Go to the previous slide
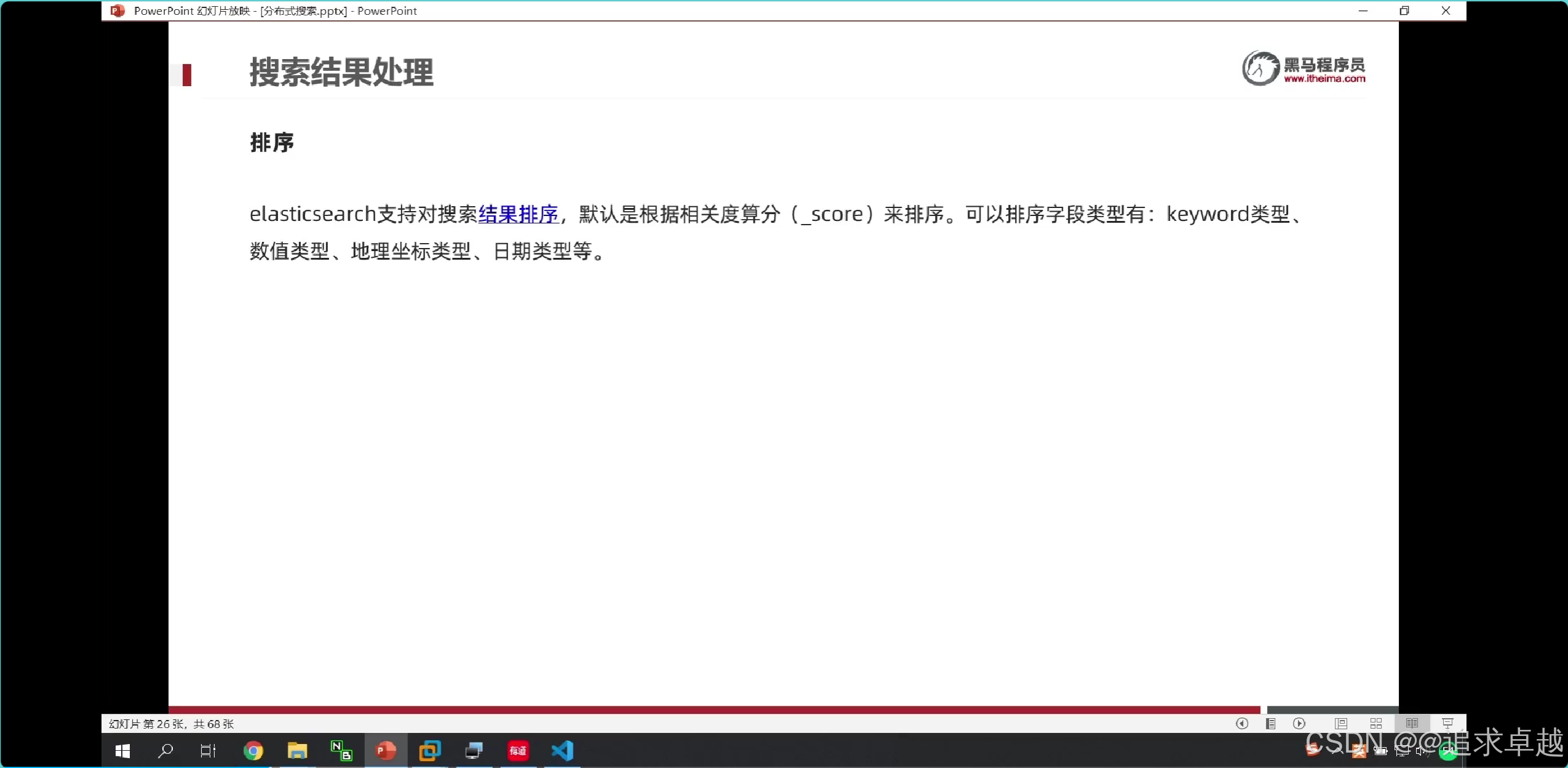This screenshot has height=768, width=1568. pos(1242,724)
